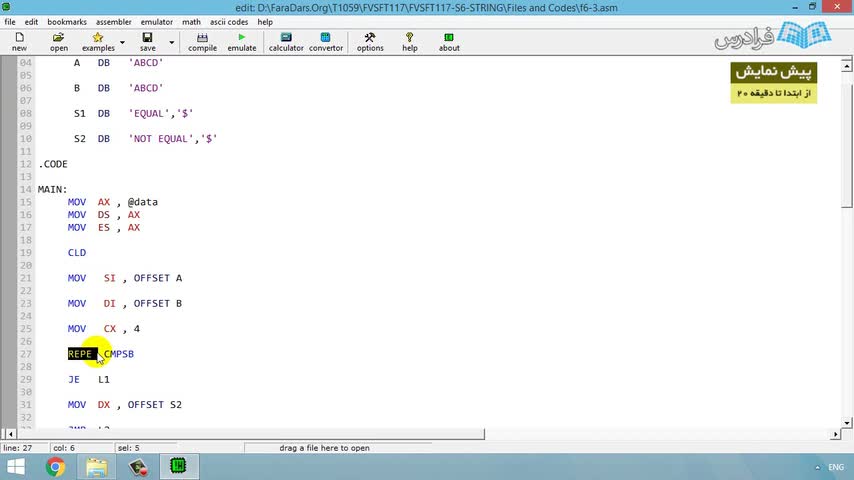Switch to emu8086 taskbar chip icon
Image resolution: width=854 pixels, height=480 pixels.
pos(178,466)
